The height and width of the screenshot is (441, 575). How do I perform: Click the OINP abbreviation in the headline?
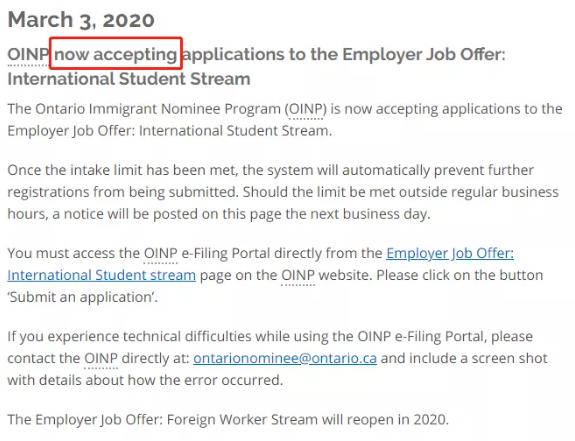pyautogui.click(x=28, y=55)
